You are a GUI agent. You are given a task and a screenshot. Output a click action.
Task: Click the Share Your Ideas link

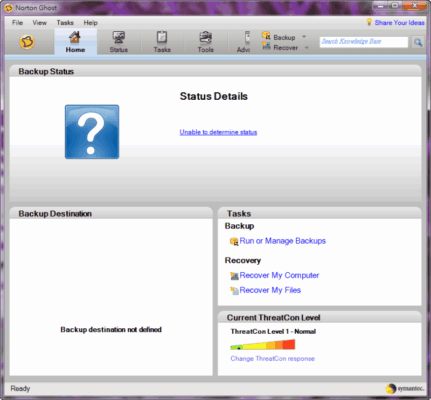coord(400,23)
